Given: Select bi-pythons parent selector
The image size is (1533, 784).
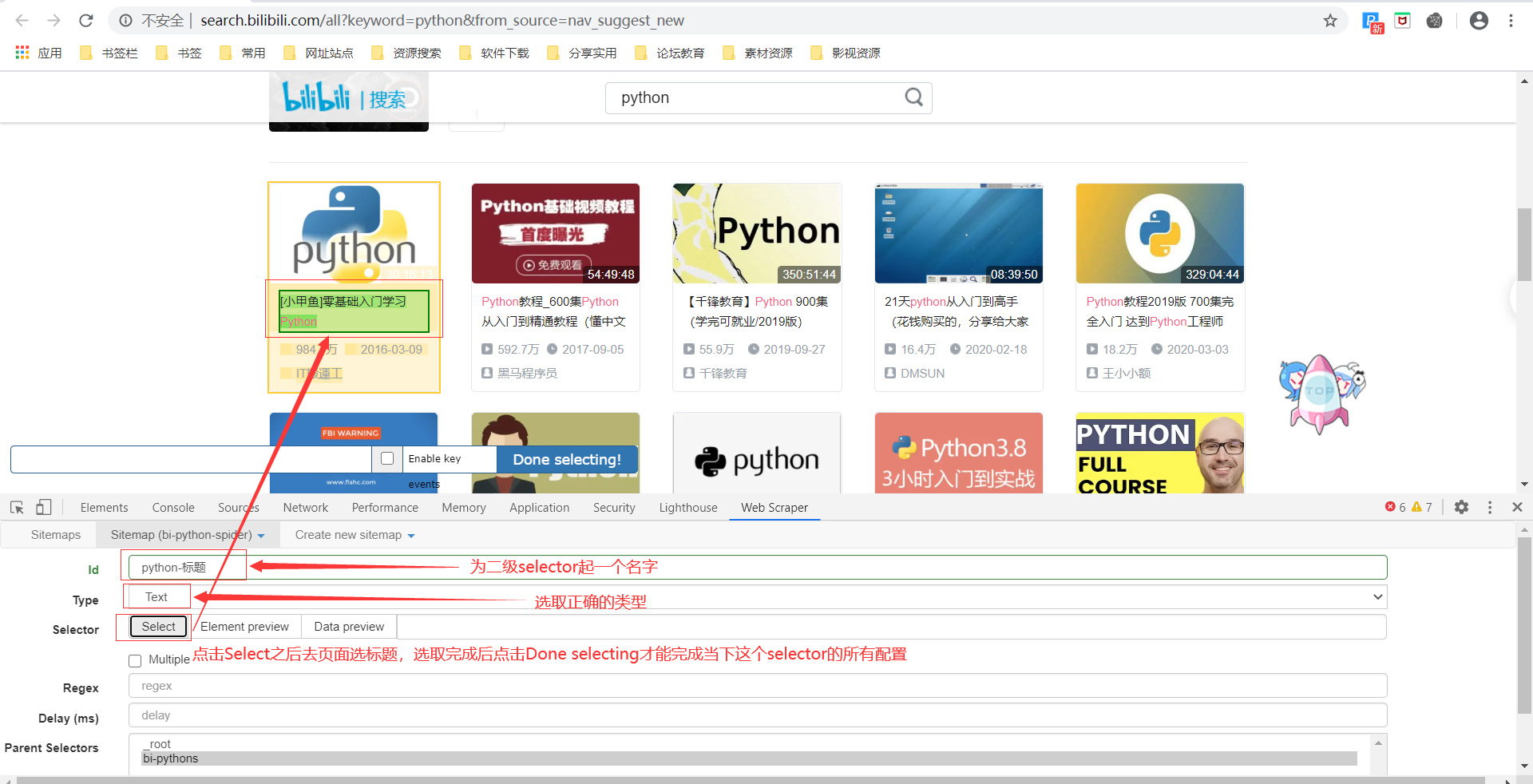Looking at the screenshot, I should click(x=749, y=758).
